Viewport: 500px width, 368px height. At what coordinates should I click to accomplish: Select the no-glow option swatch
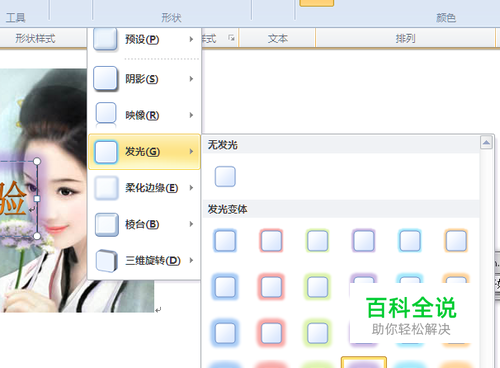pyautogui.click(x=225, y=176)
